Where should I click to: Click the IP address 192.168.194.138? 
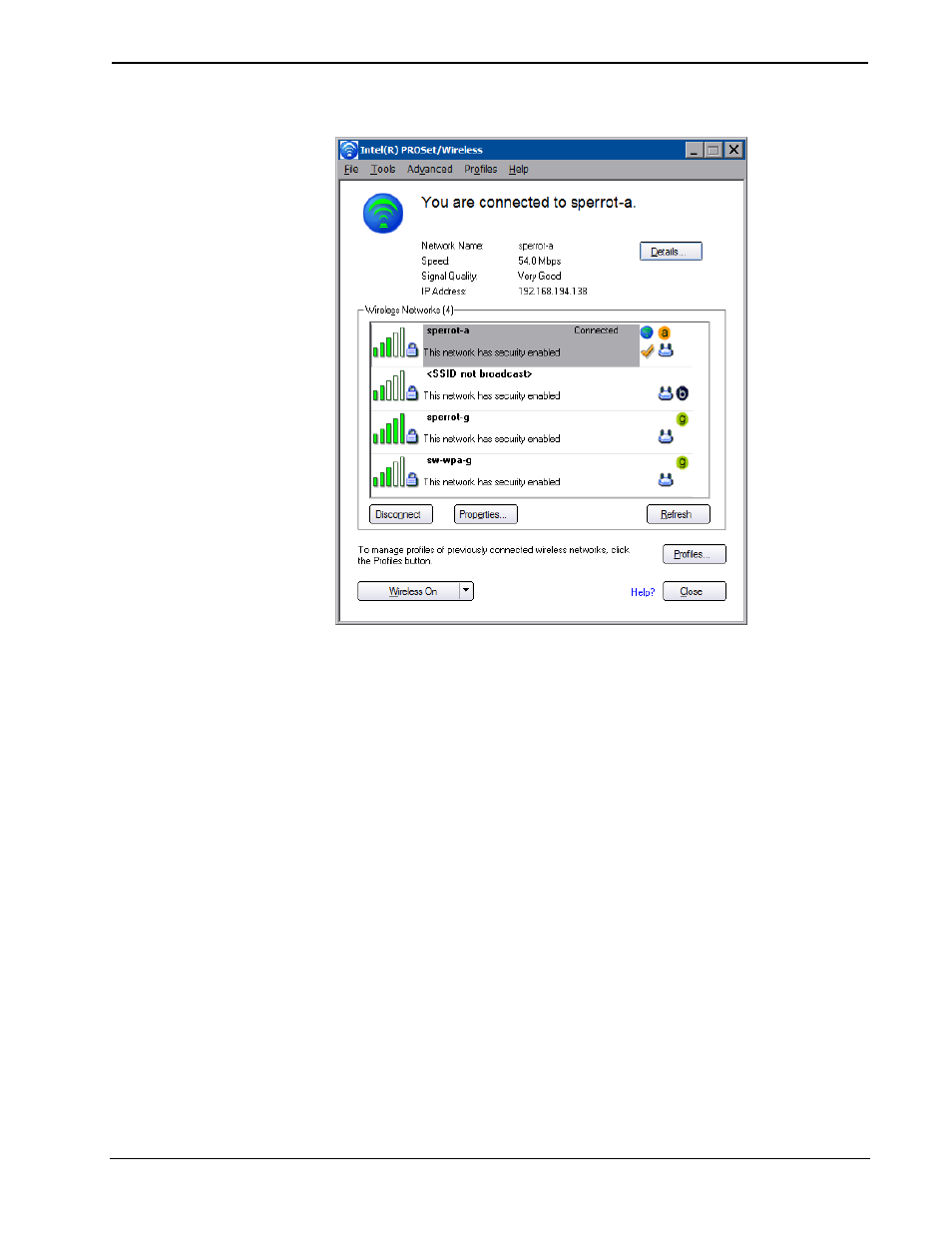553,292
